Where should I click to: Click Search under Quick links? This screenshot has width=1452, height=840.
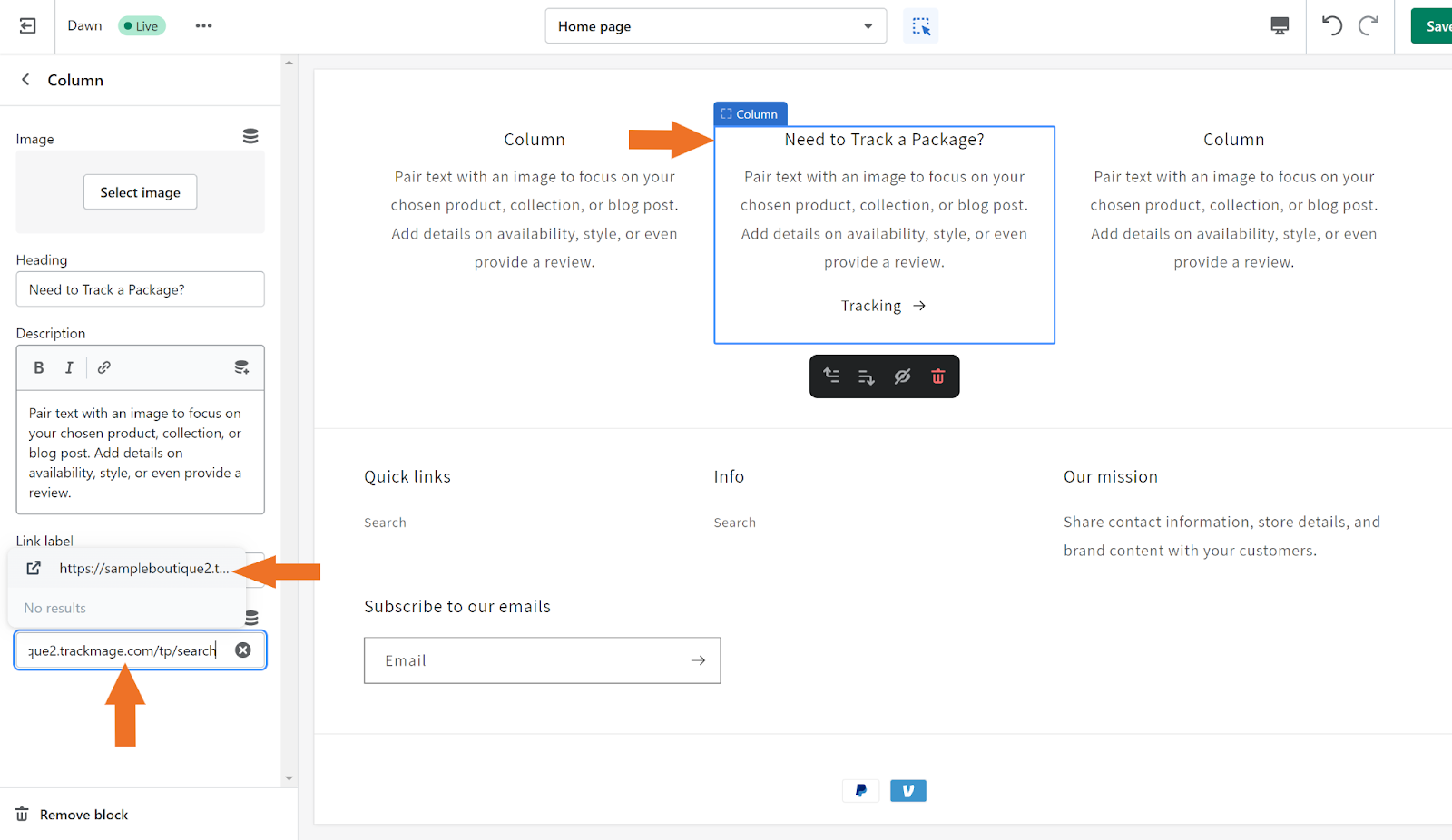click(385, 523)
